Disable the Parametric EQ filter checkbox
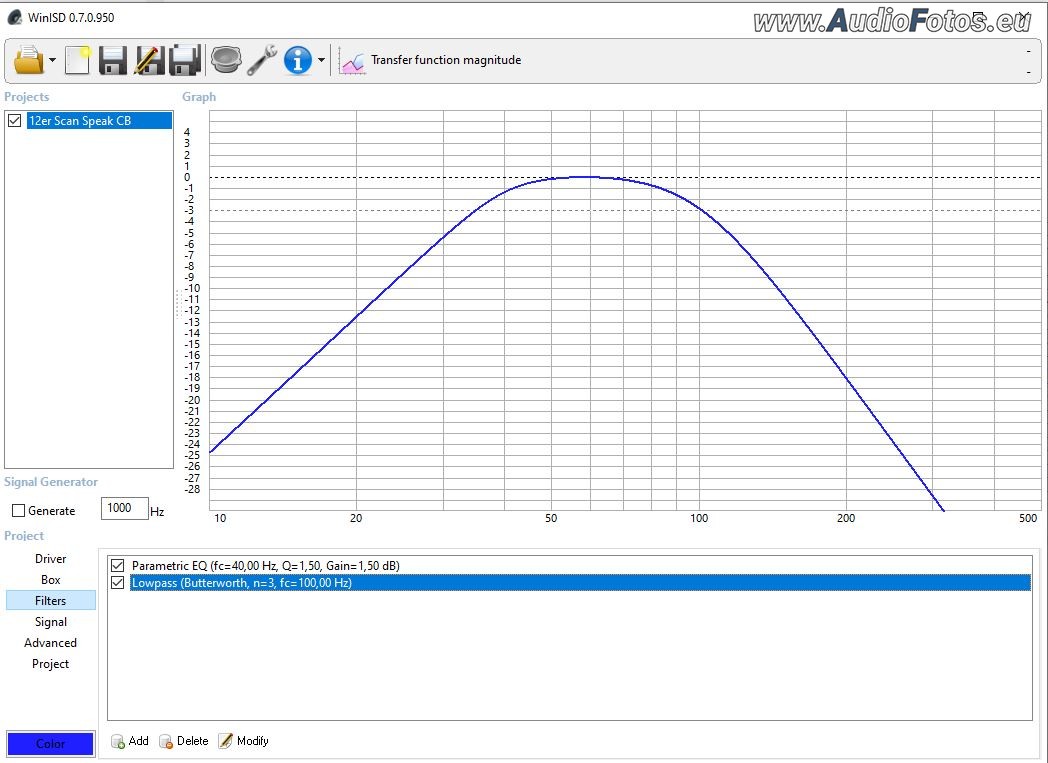1048x763 pixels. 118,566
